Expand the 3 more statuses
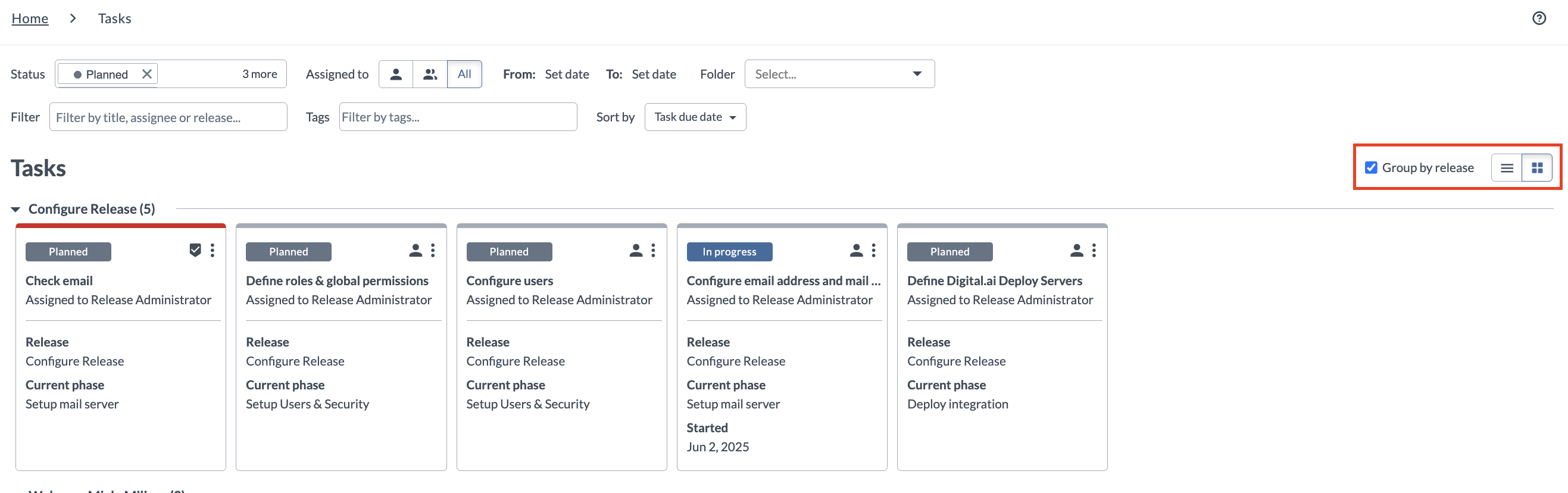This screenshot has width=1568, height=493. coord(260,74)
